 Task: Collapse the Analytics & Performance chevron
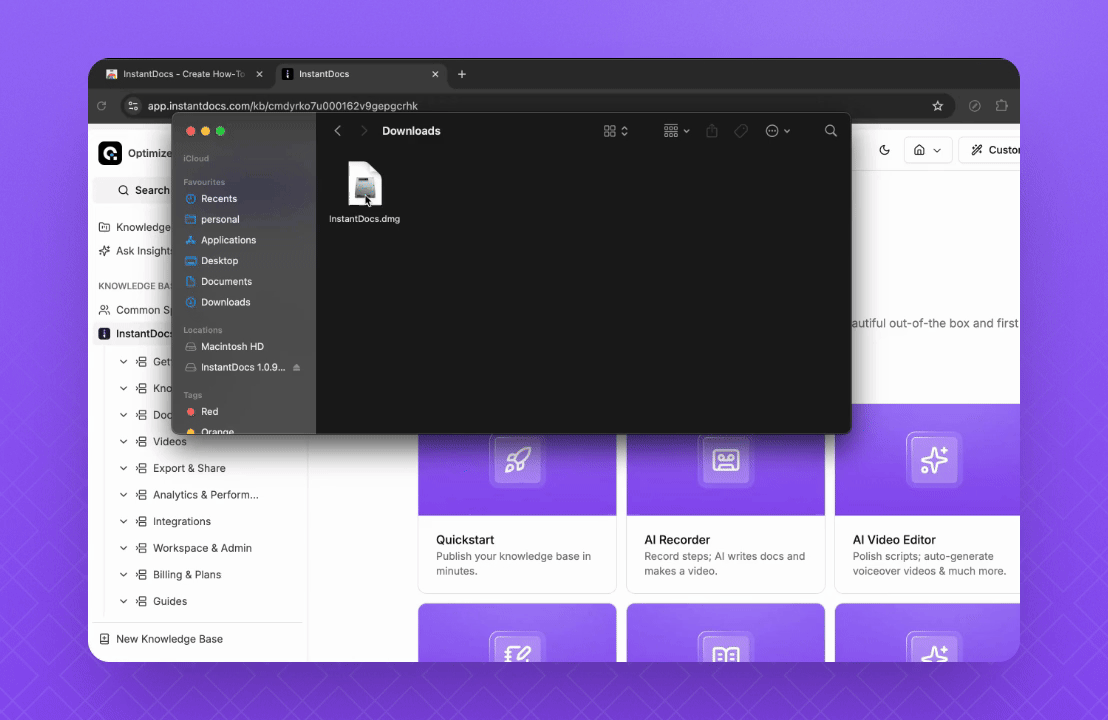click(x=123, y=495)
